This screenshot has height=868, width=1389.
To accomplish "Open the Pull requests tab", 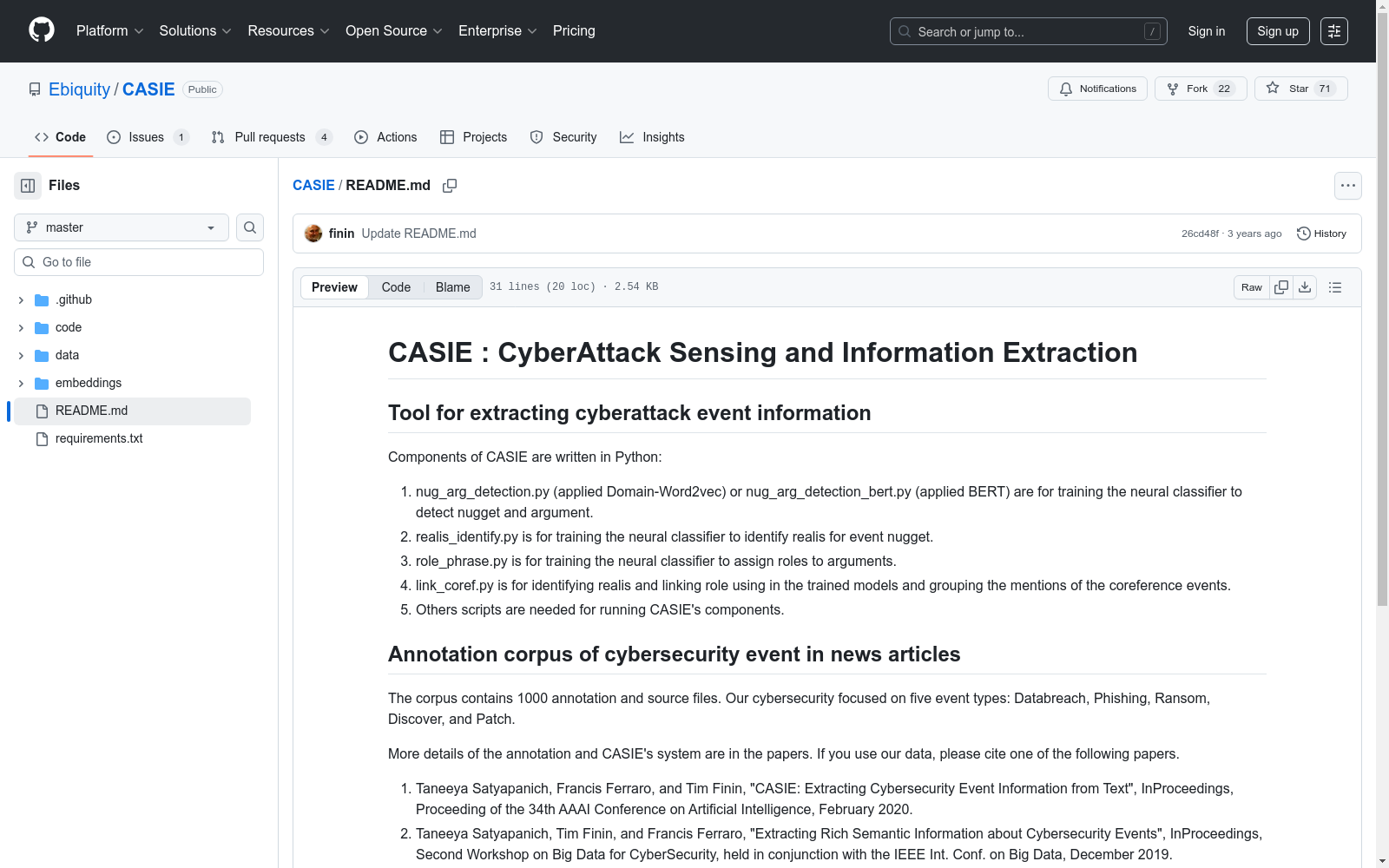I will pos(270,137).
